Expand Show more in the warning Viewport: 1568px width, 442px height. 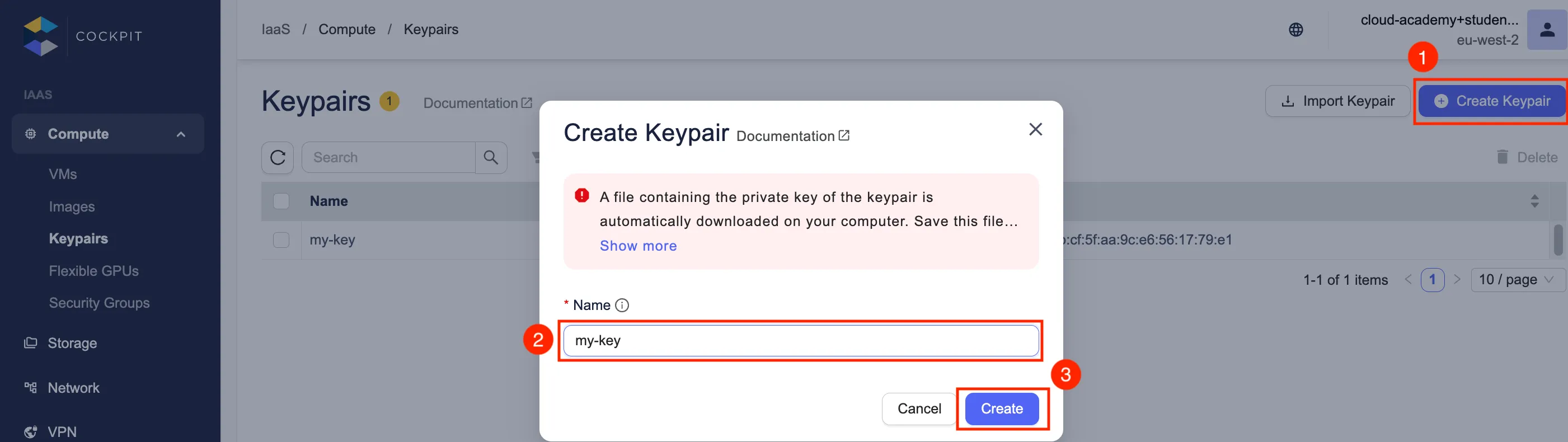638,246
